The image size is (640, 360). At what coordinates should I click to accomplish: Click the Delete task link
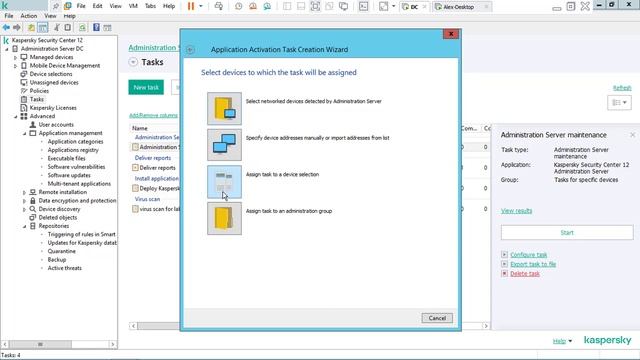(525, 273)
